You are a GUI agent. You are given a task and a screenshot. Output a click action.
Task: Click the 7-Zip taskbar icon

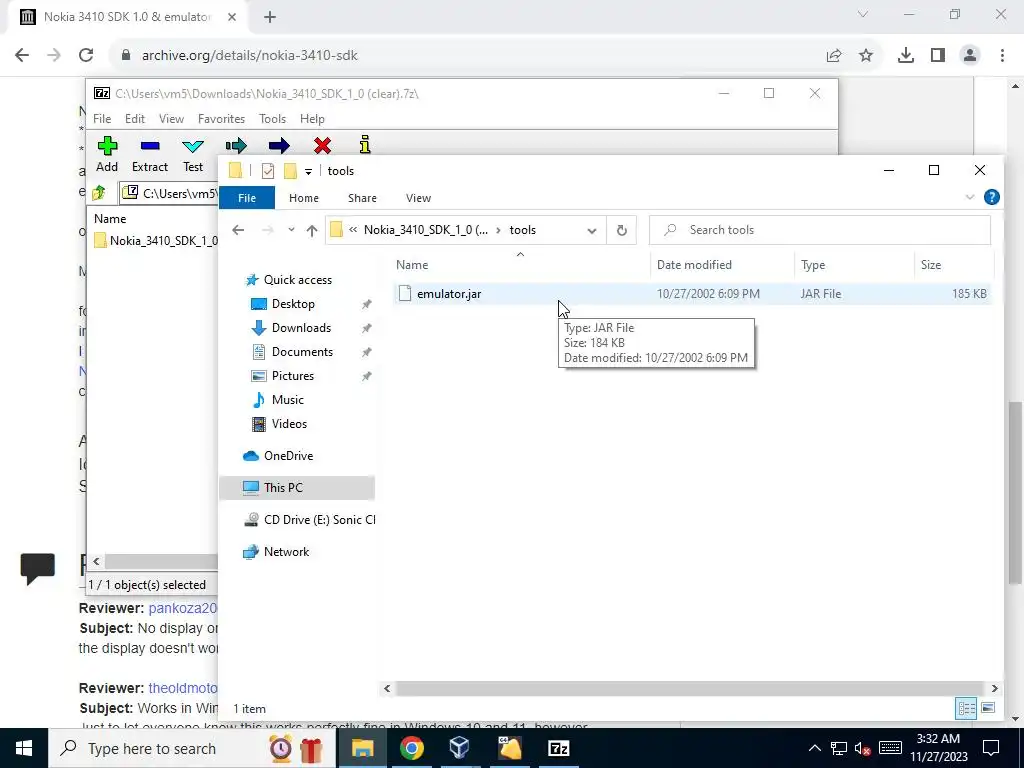[x=558, y=748]
